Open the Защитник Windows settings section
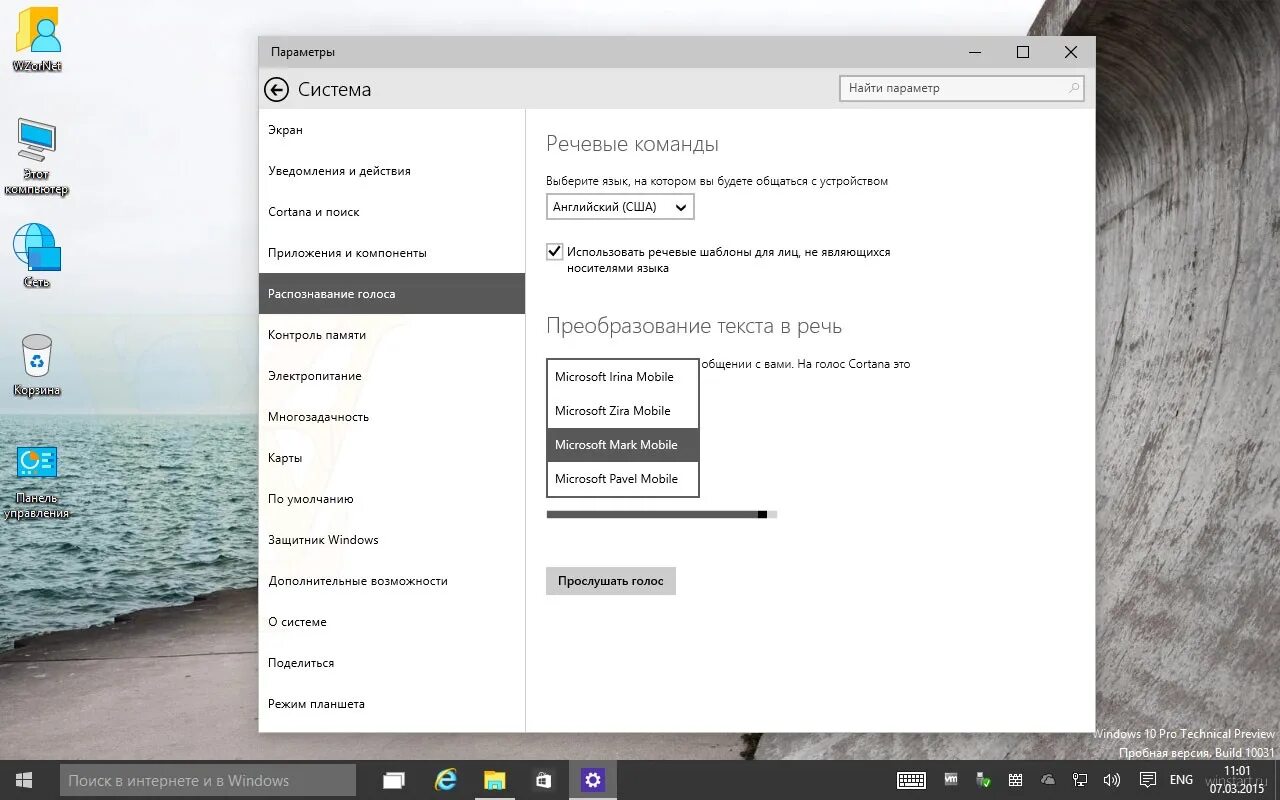The image size is (1280, 800). point(323,540)
